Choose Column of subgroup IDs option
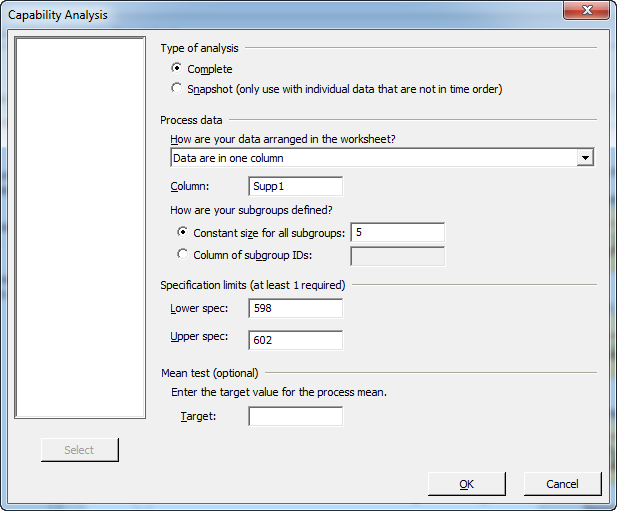Screen dimensions: 617x511 [x=182, y=254]
